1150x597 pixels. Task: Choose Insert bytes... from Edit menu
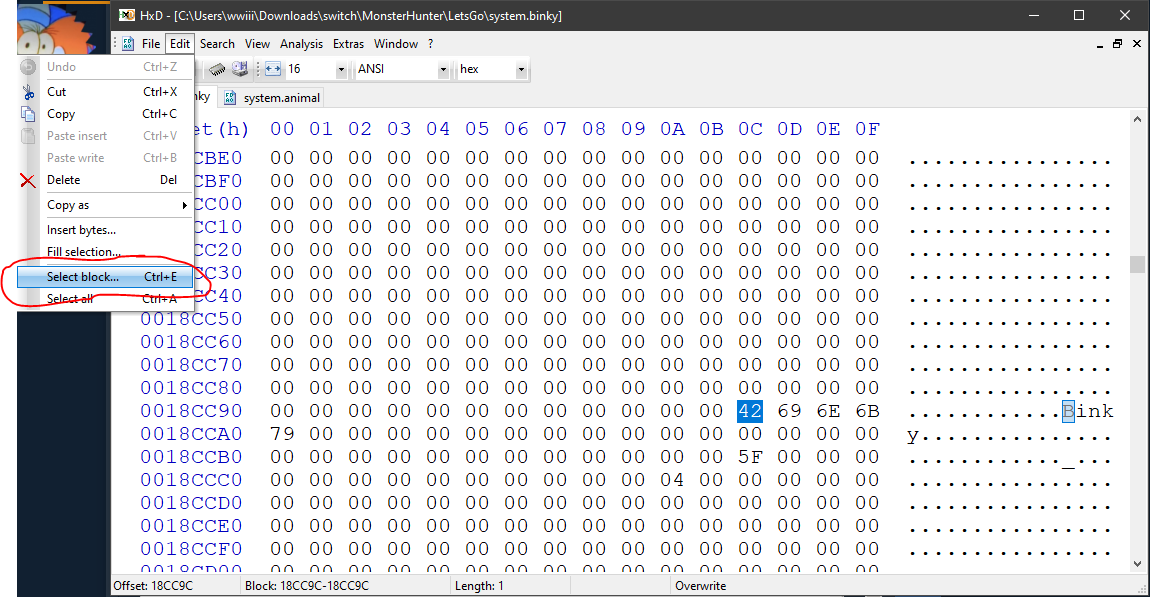(105, 230)
